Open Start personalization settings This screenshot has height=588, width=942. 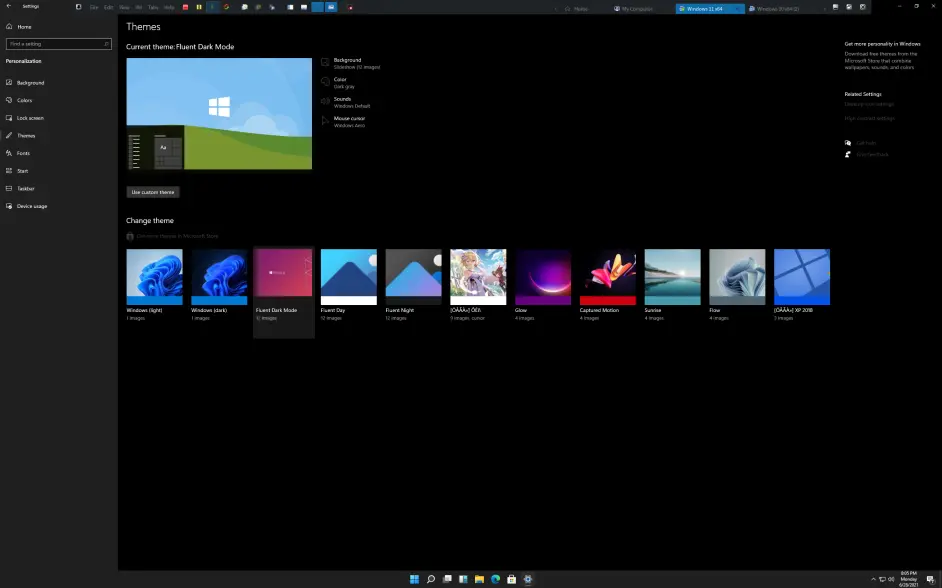click(x=17, y=171)
